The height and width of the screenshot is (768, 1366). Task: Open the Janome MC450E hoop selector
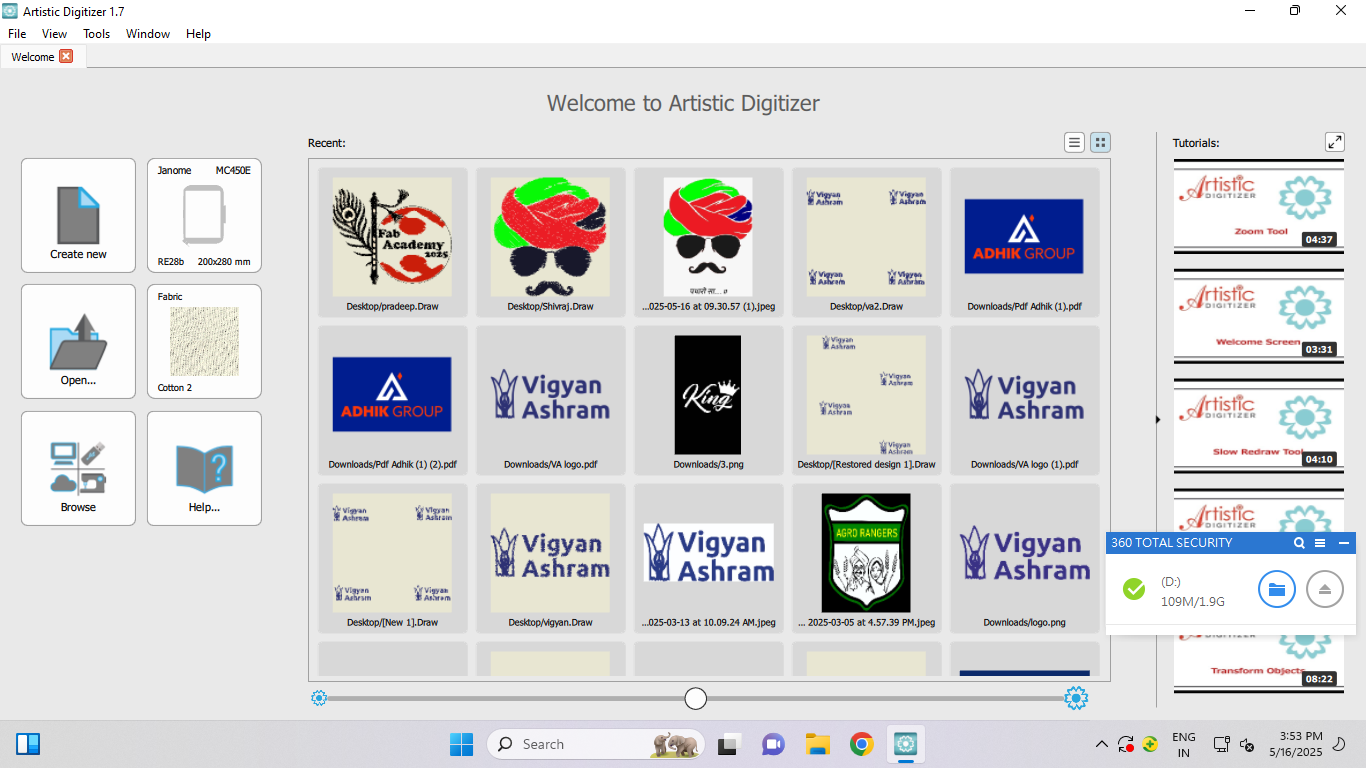point(204,215)
